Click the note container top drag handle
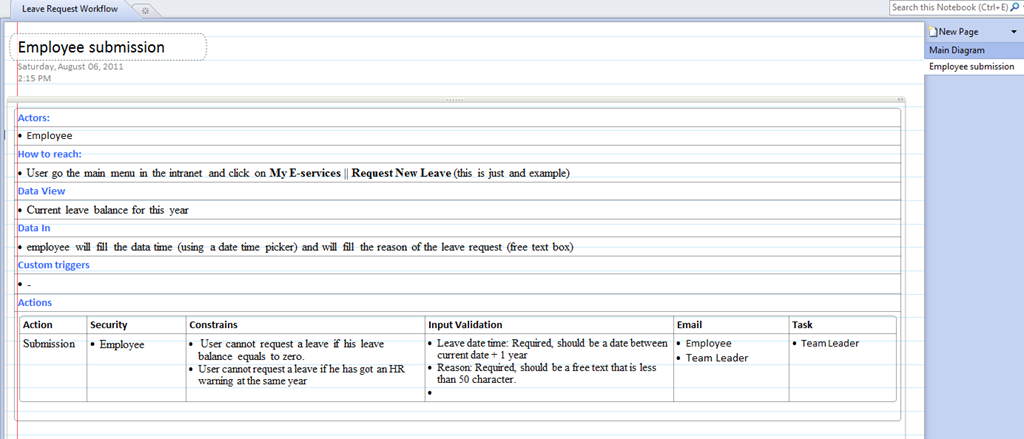Viewport: 1024px width, 439px height. point(455,100)
